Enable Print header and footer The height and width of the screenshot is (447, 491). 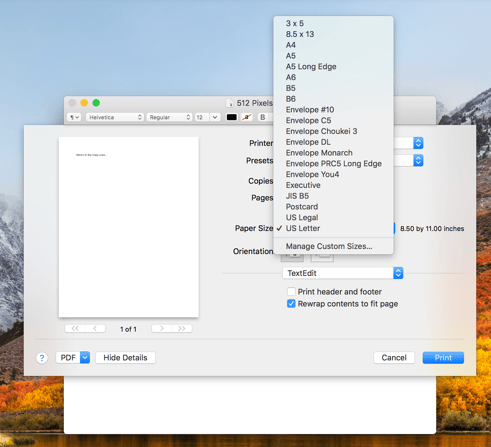291,292
